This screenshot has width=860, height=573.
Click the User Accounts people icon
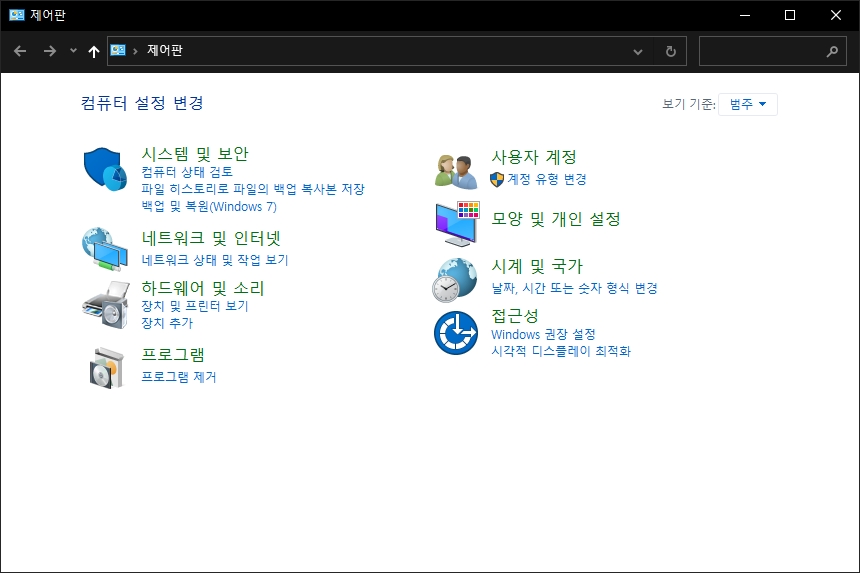pyautogui.click(x=456, y=171)
